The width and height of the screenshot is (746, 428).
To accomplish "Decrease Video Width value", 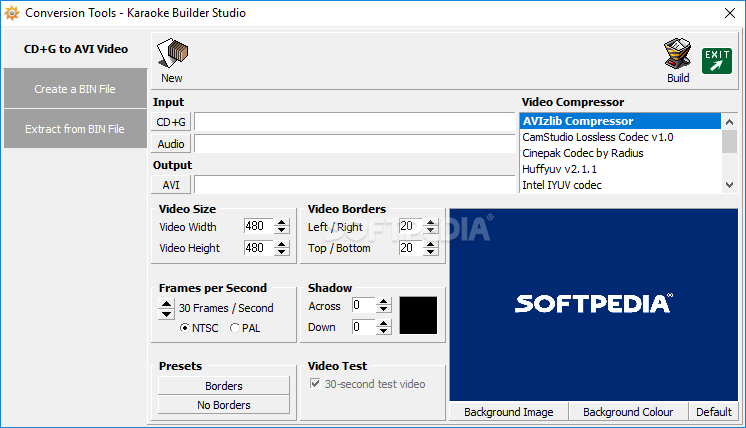I will pyautogui.click(x=282, y=230).
